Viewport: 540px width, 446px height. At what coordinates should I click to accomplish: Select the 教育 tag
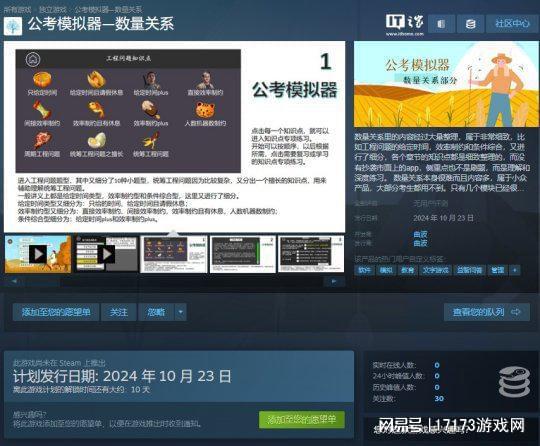click(x=407, y=270)
